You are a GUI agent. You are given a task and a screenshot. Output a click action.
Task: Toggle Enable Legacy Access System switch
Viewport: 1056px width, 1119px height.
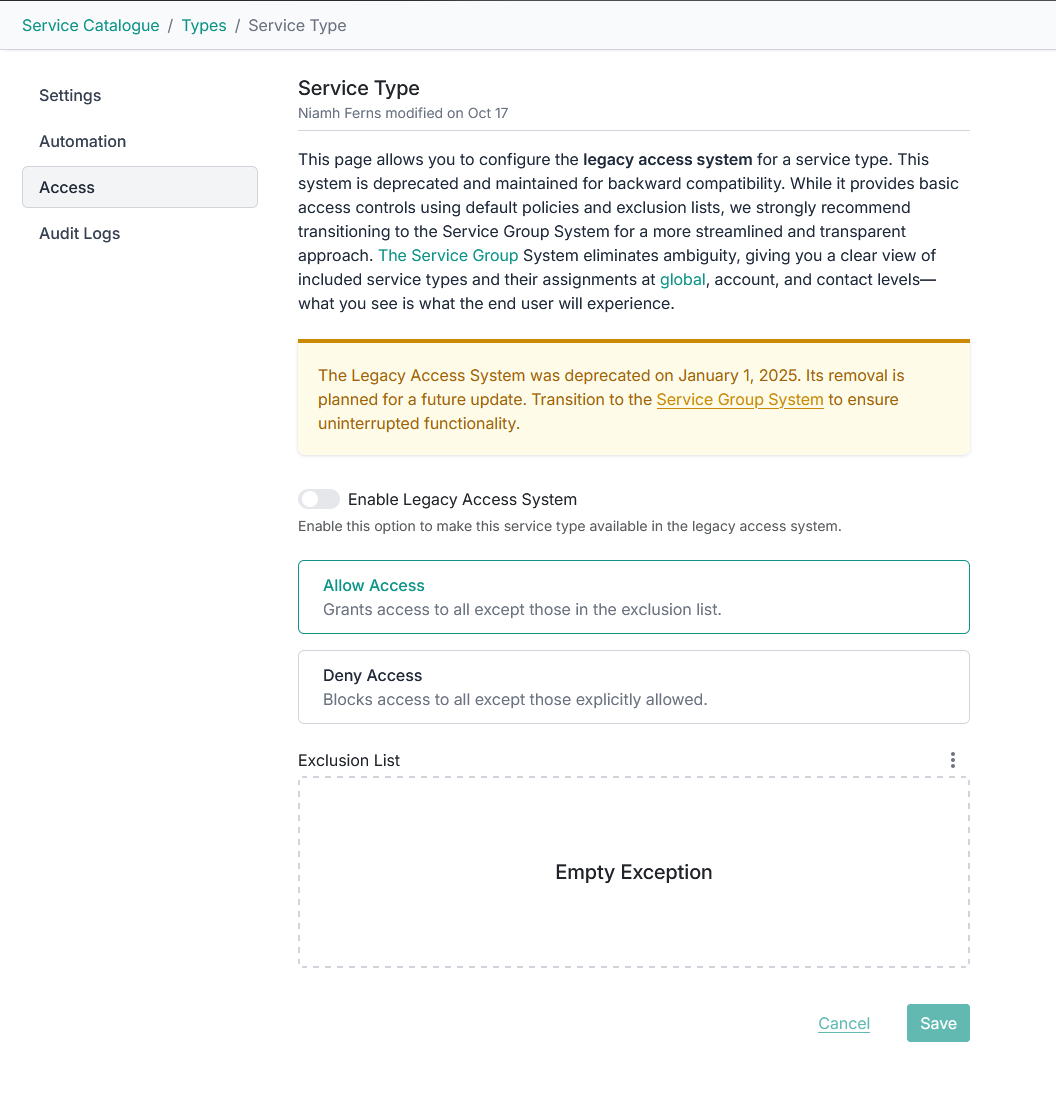[319, 499]
